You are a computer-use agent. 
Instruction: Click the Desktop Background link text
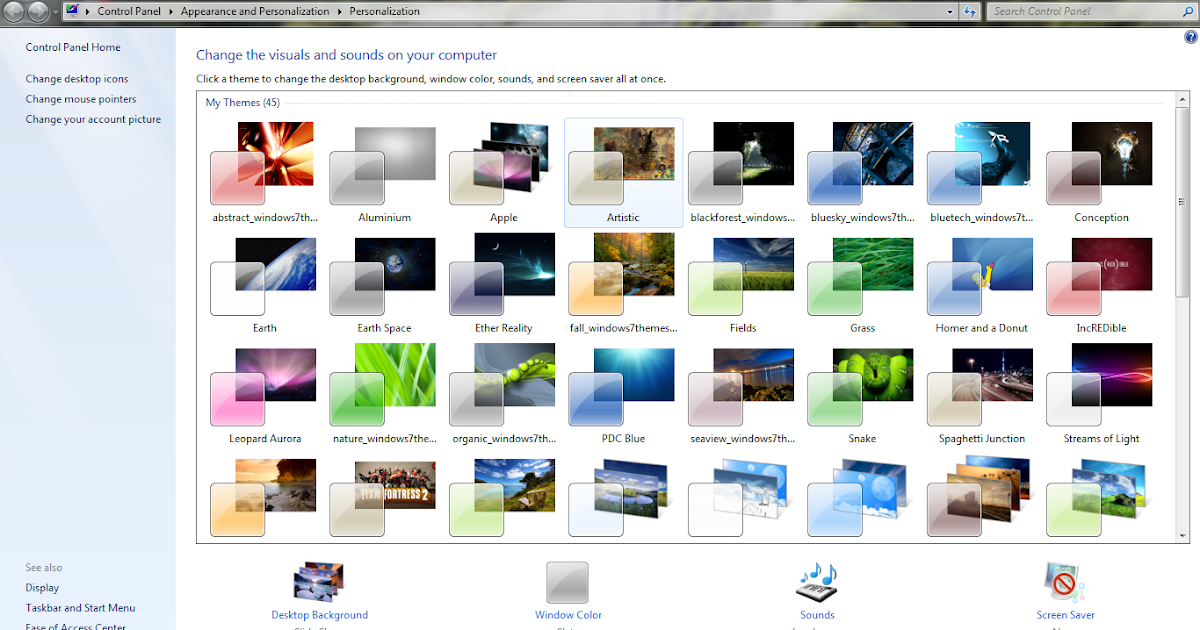tap(319, 615)
